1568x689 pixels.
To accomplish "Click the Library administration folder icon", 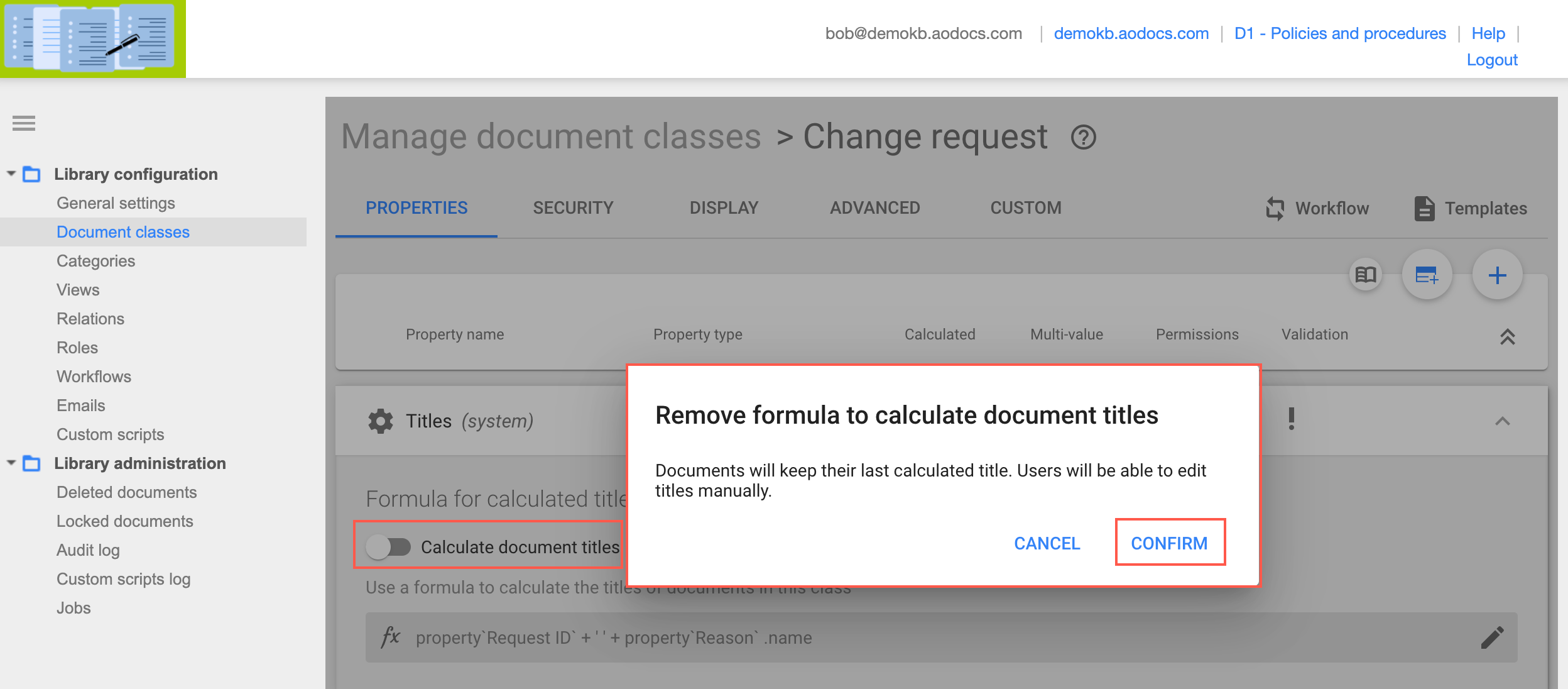I will coord(31,463).
